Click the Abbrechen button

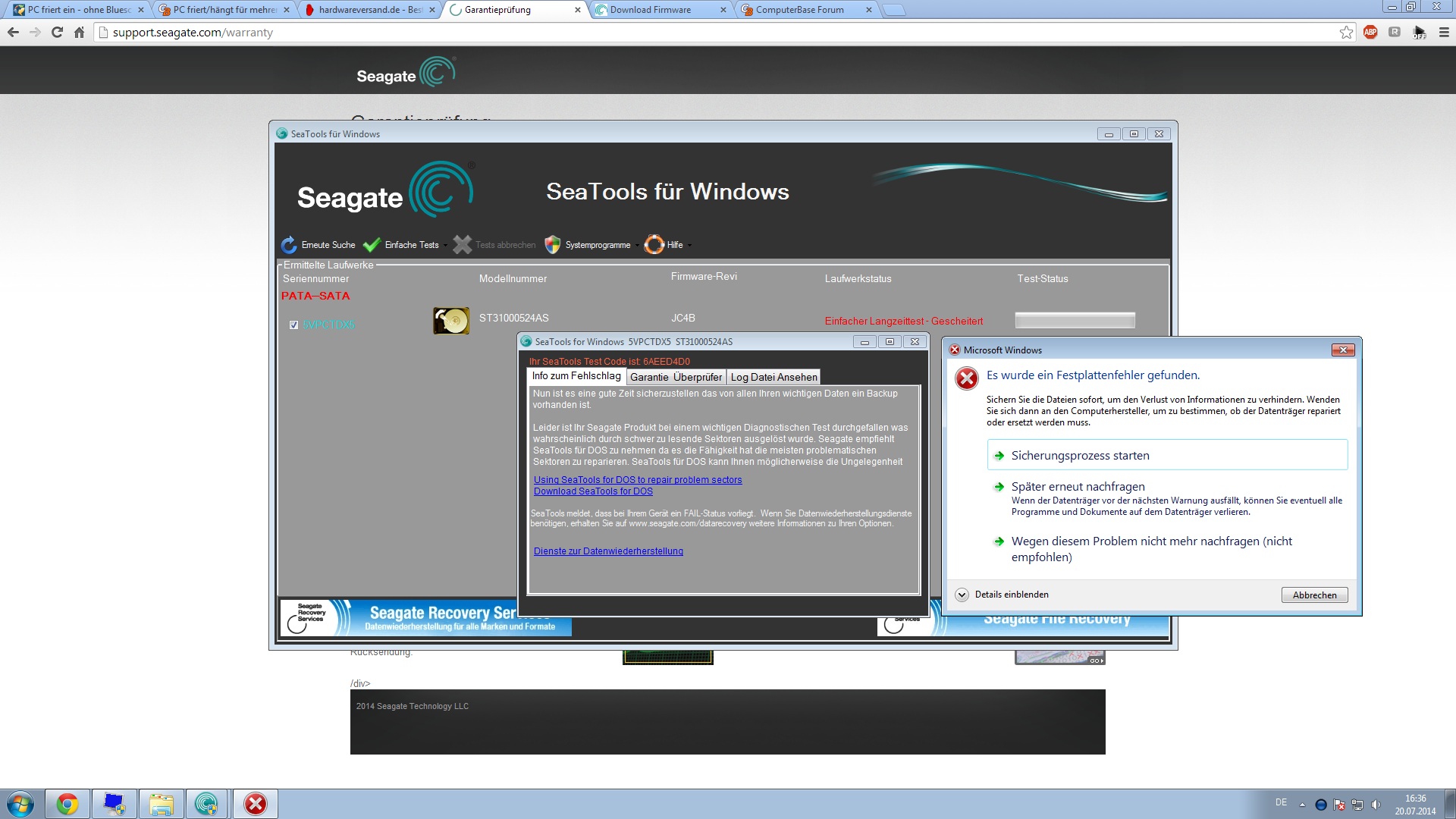pyautogui.click(x=1314, y=595)
